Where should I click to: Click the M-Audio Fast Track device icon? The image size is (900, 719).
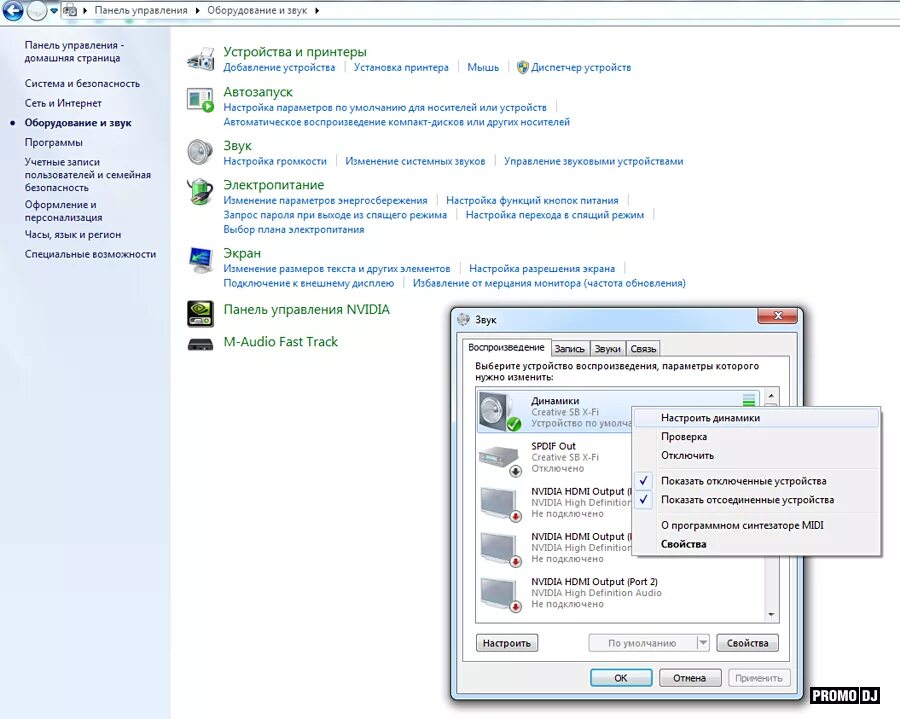pyautogui.click(x=200, y=344)
